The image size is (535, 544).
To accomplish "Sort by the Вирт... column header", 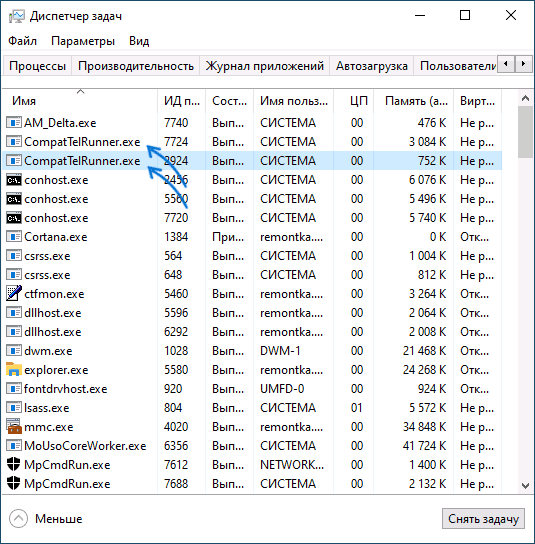I will pyautogui.click(x=477, y=101).
